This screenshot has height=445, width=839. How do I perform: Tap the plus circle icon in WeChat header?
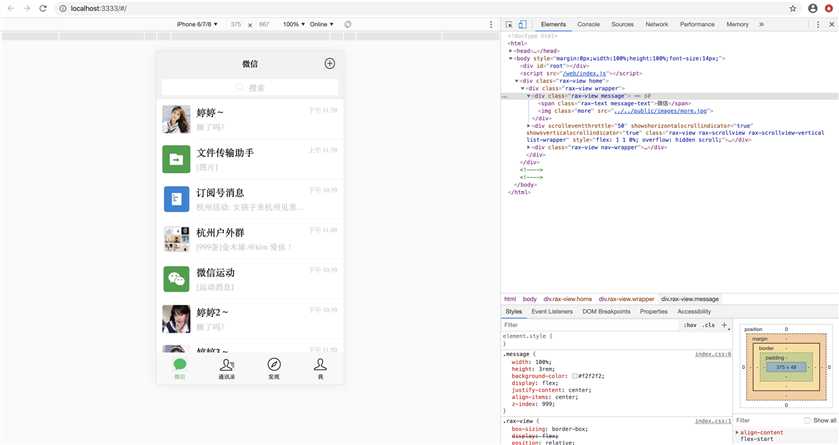[330, 64]
